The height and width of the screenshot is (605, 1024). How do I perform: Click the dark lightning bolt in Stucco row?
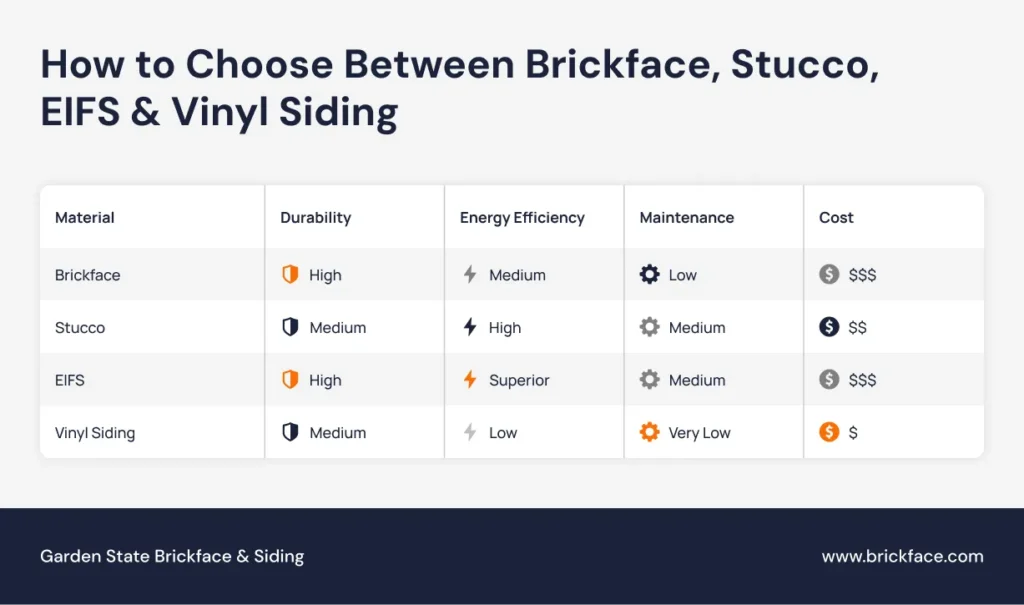469,327
